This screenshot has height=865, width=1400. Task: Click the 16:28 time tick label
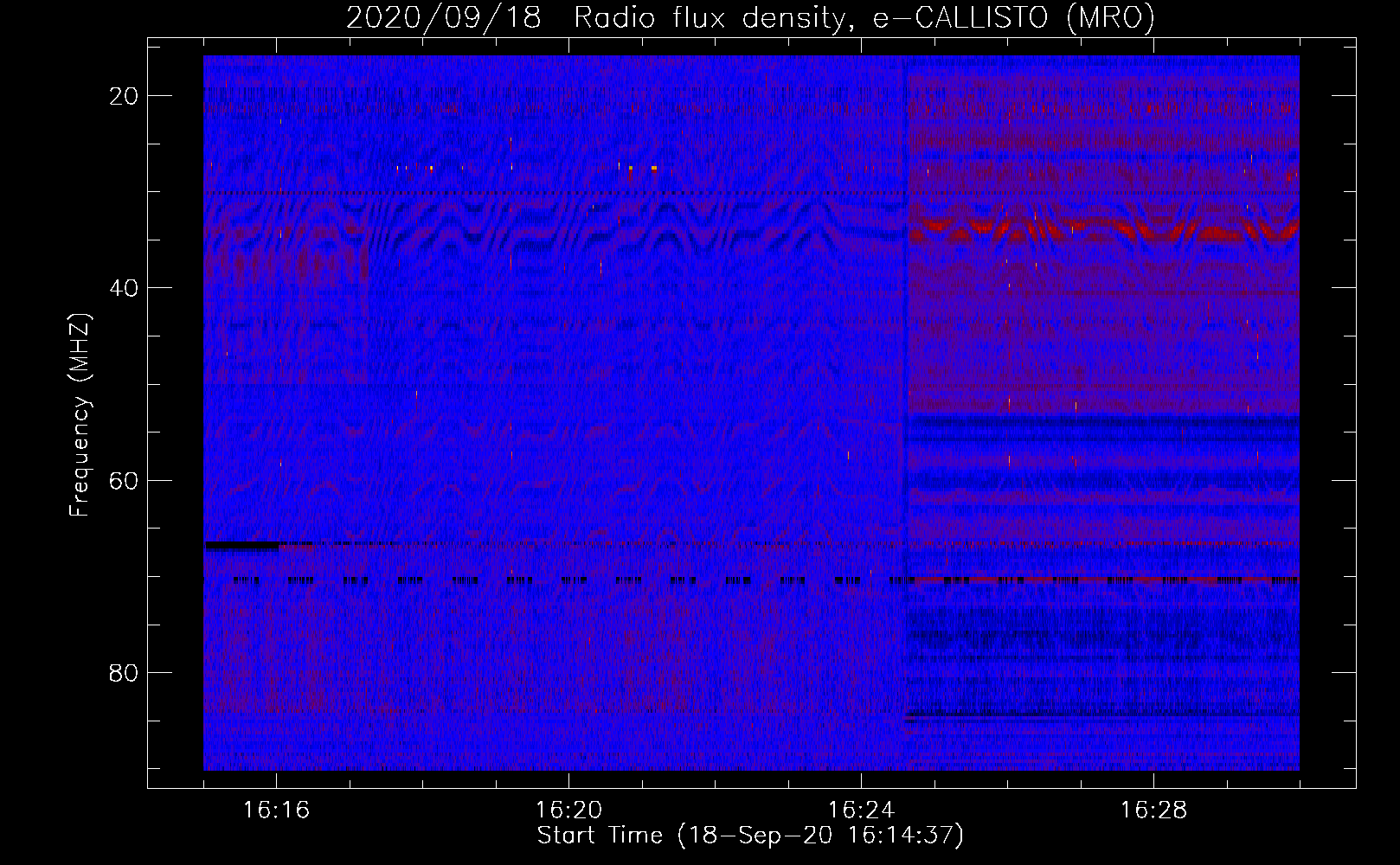tap(1153, 811)
